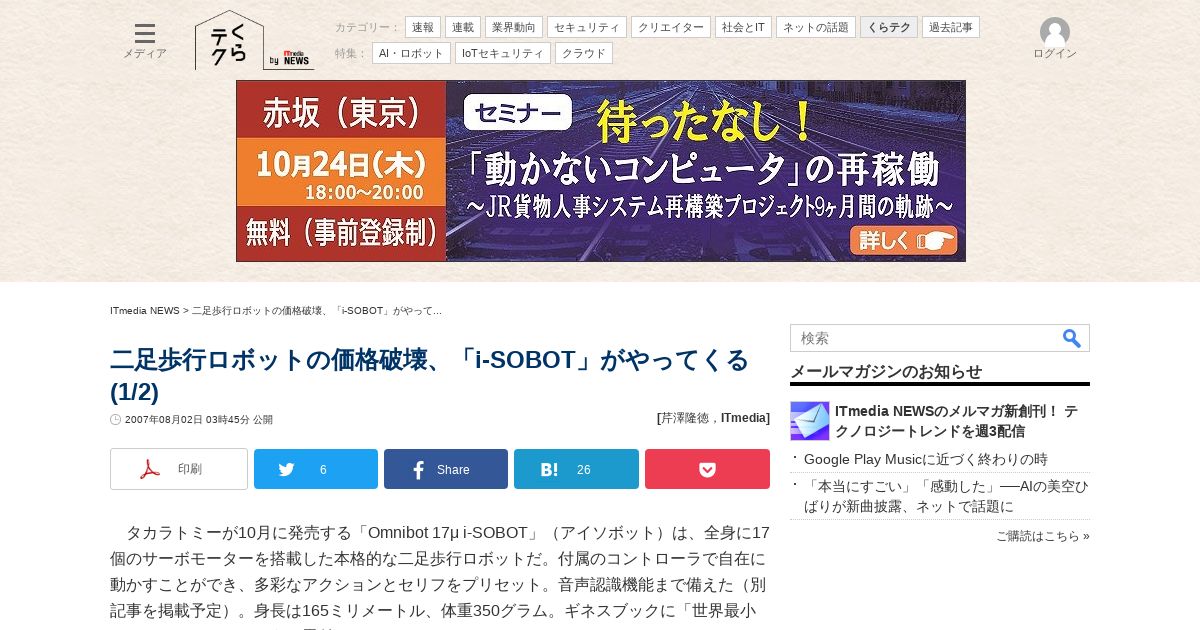
Task: Select the ネットの話題 category
Action: pos(816,27)
